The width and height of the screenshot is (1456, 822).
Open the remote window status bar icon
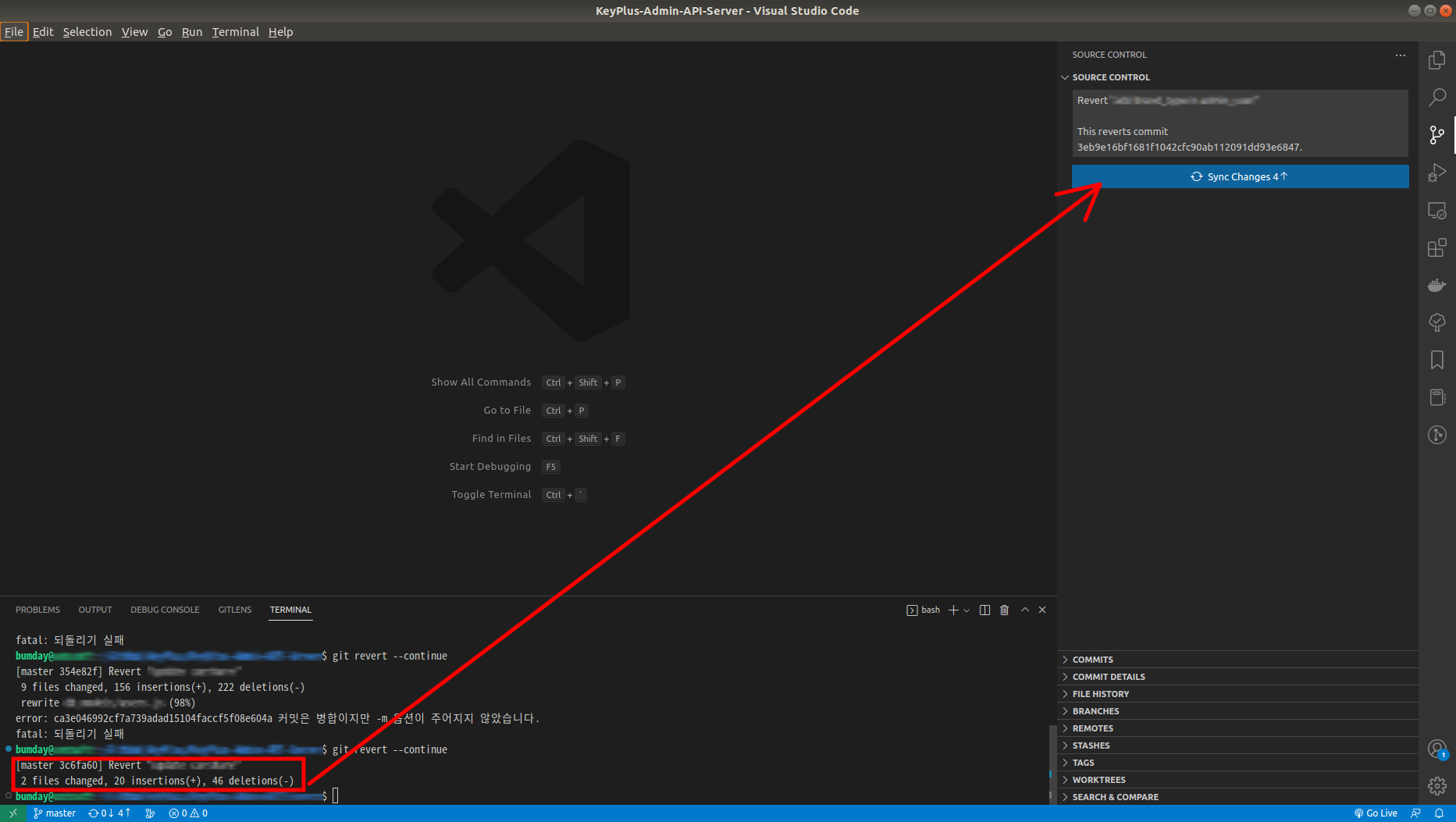tap(13, 813)
